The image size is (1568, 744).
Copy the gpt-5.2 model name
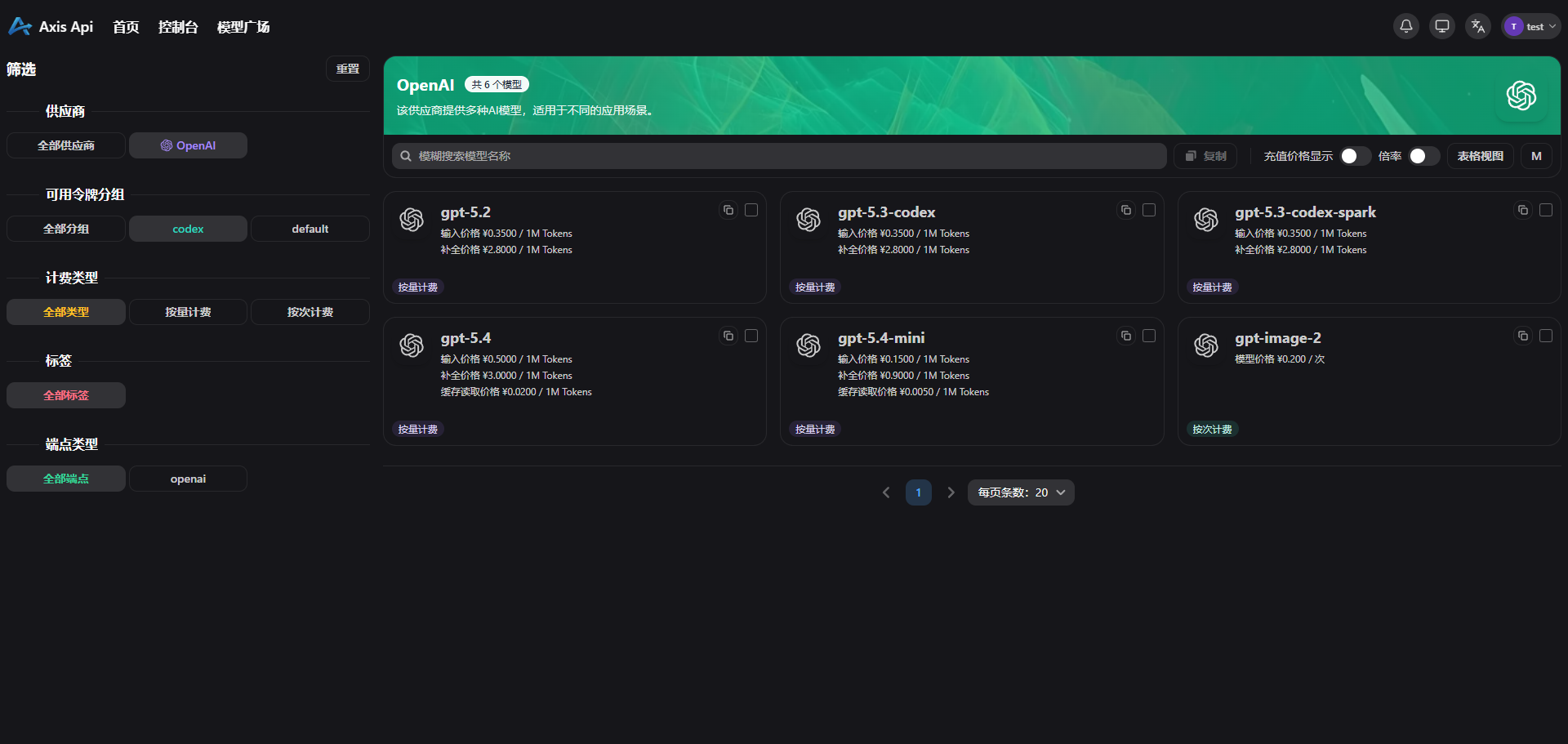click(728, 210)
